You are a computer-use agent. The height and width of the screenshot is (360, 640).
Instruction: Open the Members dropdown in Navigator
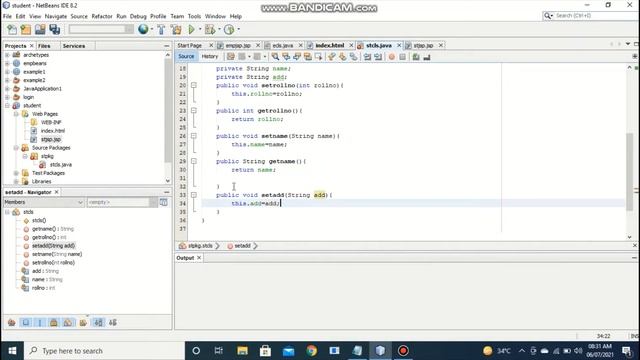coord(43,202)
